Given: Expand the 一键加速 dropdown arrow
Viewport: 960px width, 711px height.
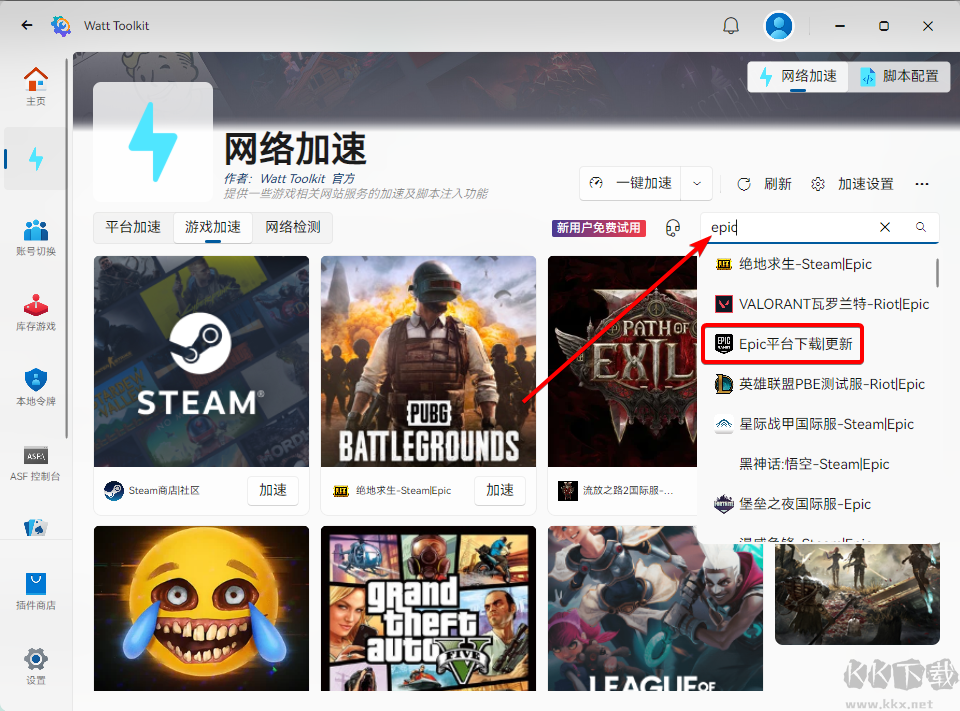Looking at the screenshot, I should pos(697,183).
